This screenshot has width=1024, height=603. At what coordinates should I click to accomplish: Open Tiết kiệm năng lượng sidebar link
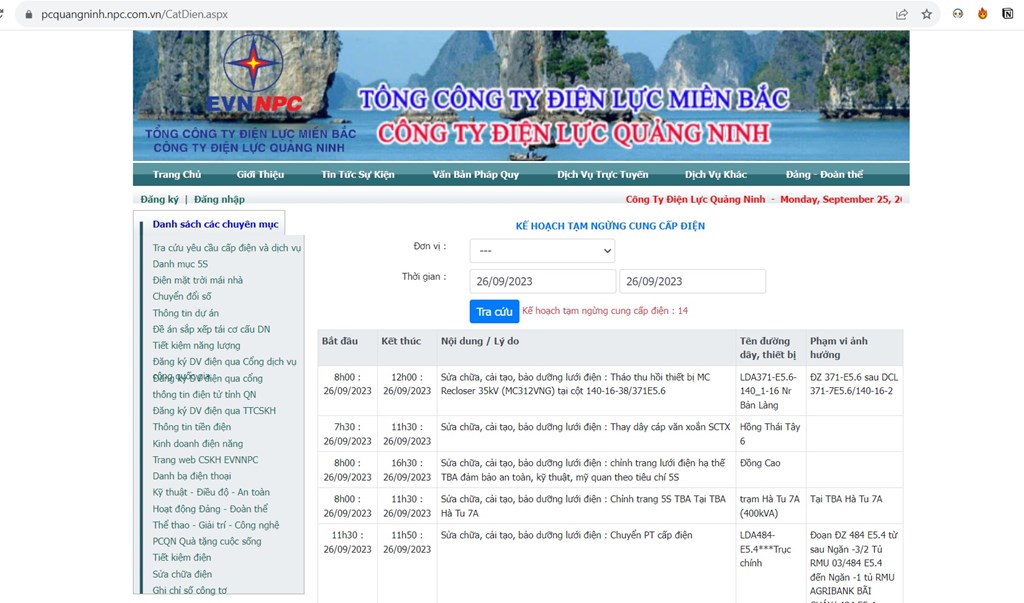pyautogui.click(x=196, y=345)
